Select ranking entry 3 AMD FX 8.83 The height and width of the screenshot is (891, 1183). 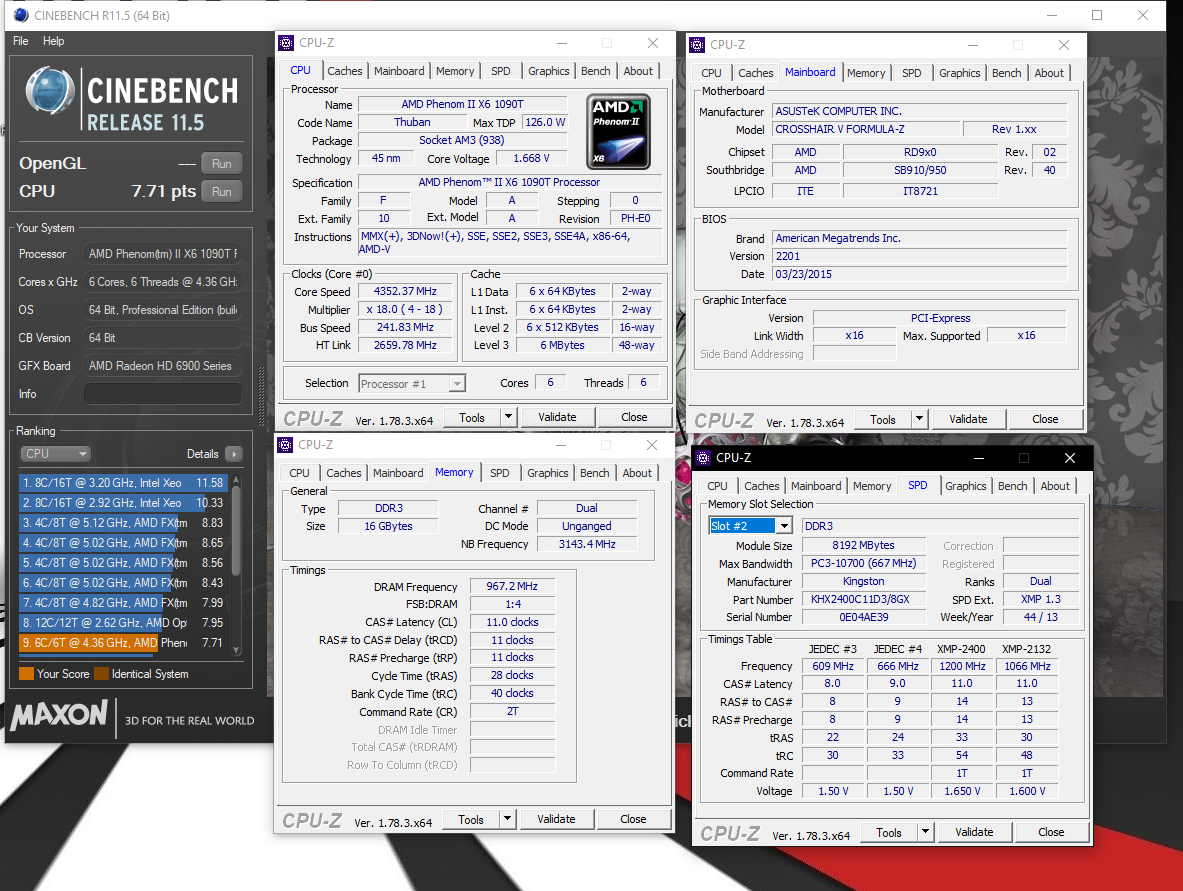pos(123,523)
